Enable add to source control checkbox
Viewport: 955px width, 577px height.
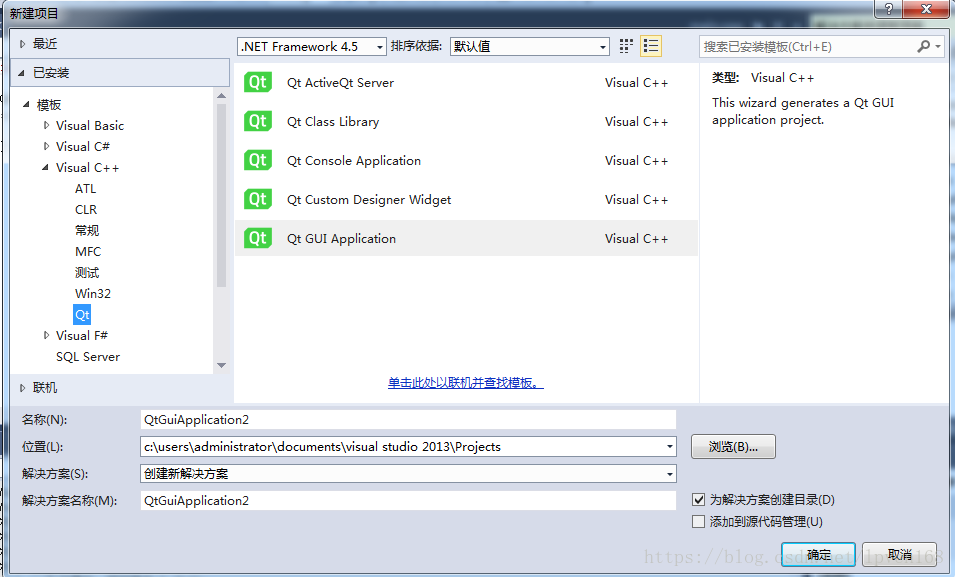699,522
